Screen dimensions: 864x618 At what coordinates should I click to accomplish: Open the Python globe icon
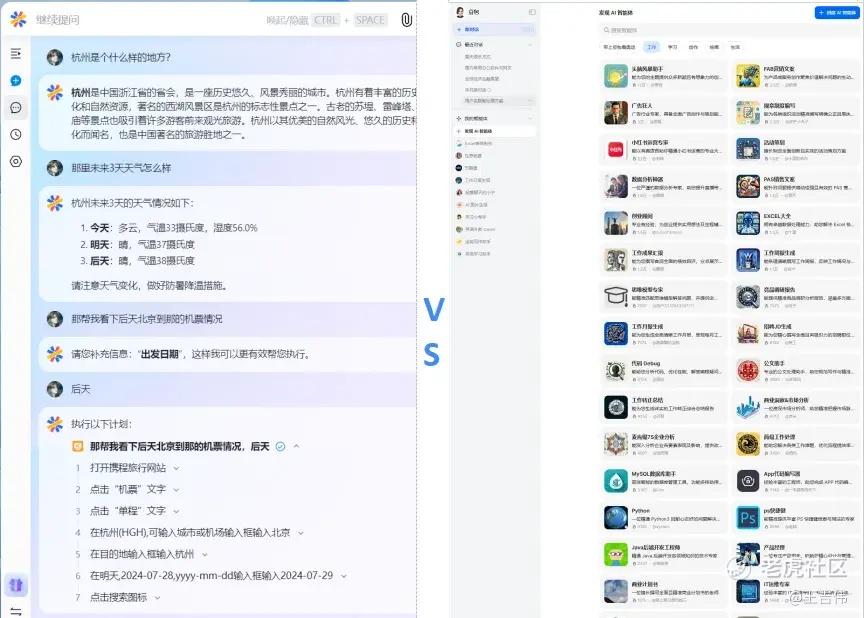615,517
